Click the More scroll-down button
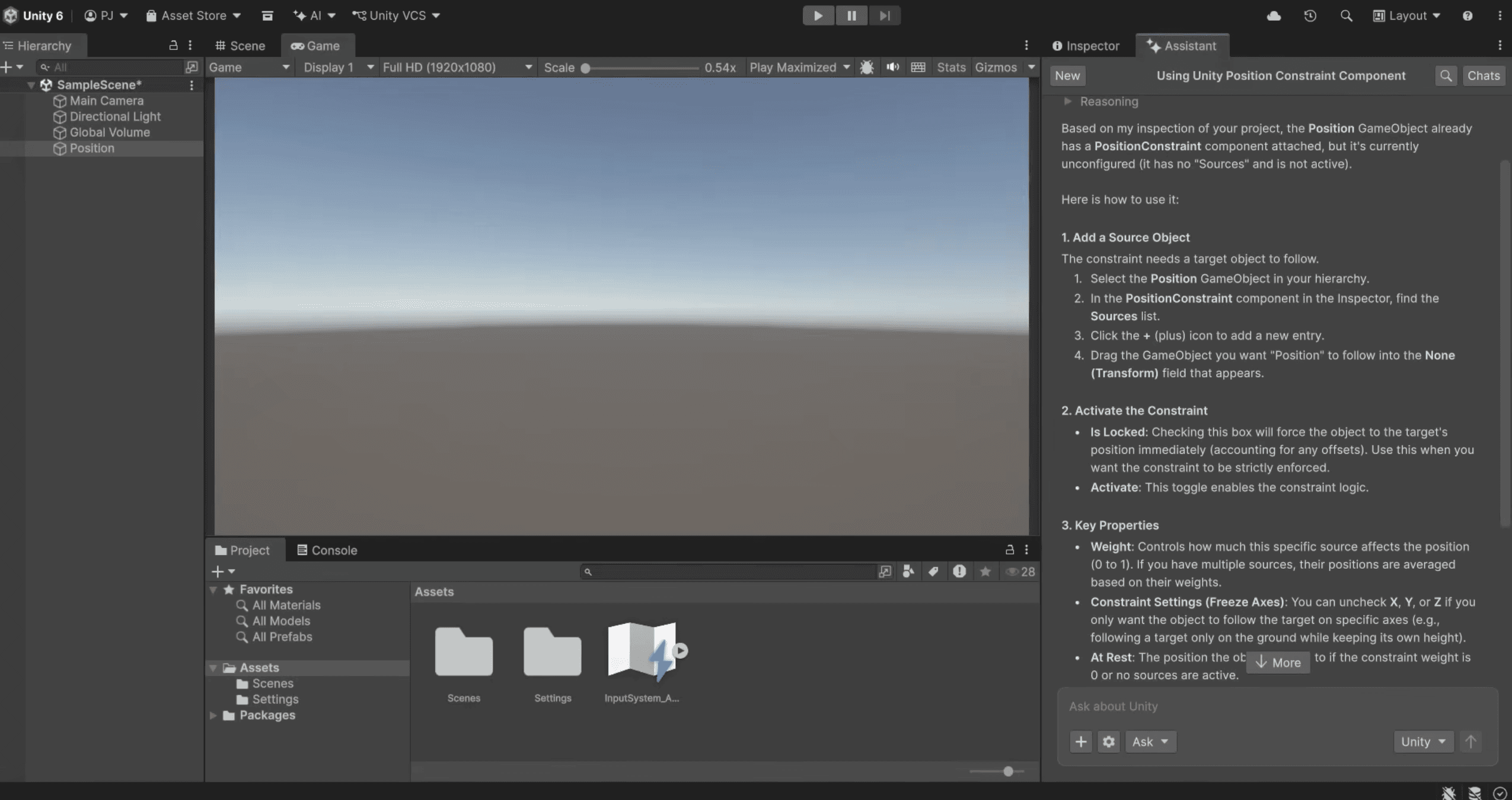Screen dimensions: 1512x800 click(1278, 662)
